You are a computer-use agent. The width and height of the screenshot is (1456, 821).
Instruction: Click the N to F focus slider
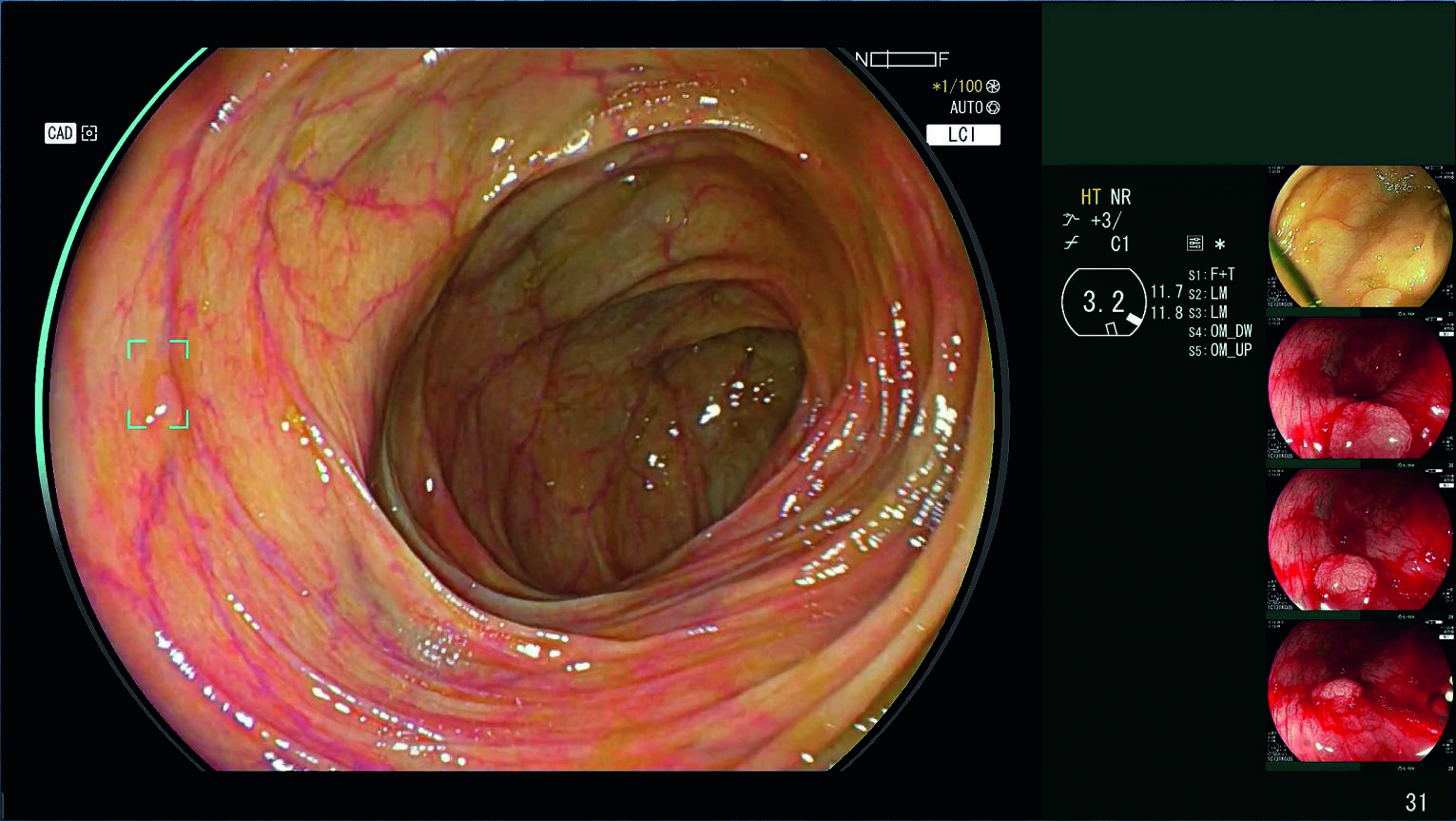pyautogui.click(x=903, y=59)
